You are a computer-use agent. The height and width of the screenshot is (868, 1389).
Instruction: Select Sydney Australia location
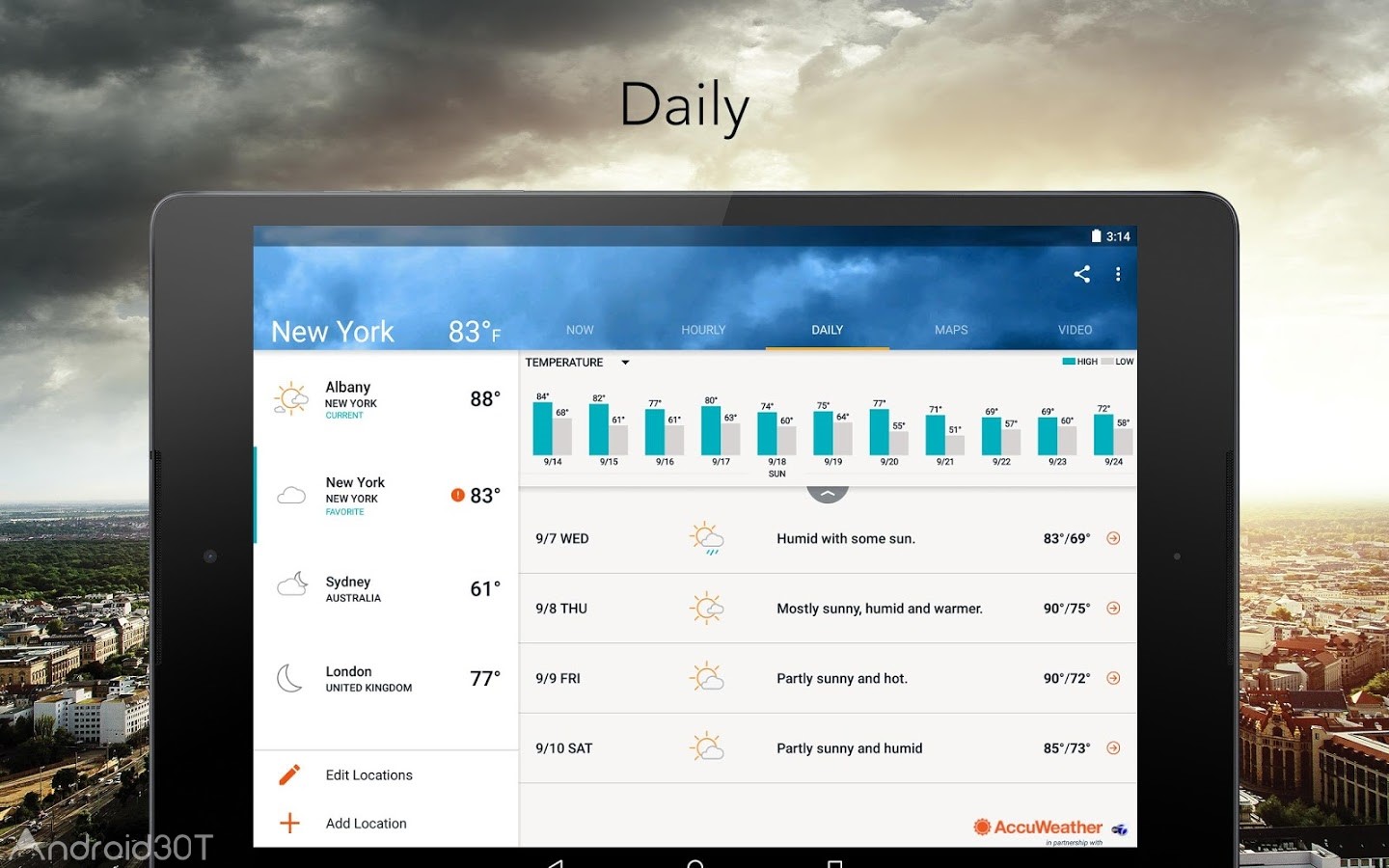(x=386, y=588)
